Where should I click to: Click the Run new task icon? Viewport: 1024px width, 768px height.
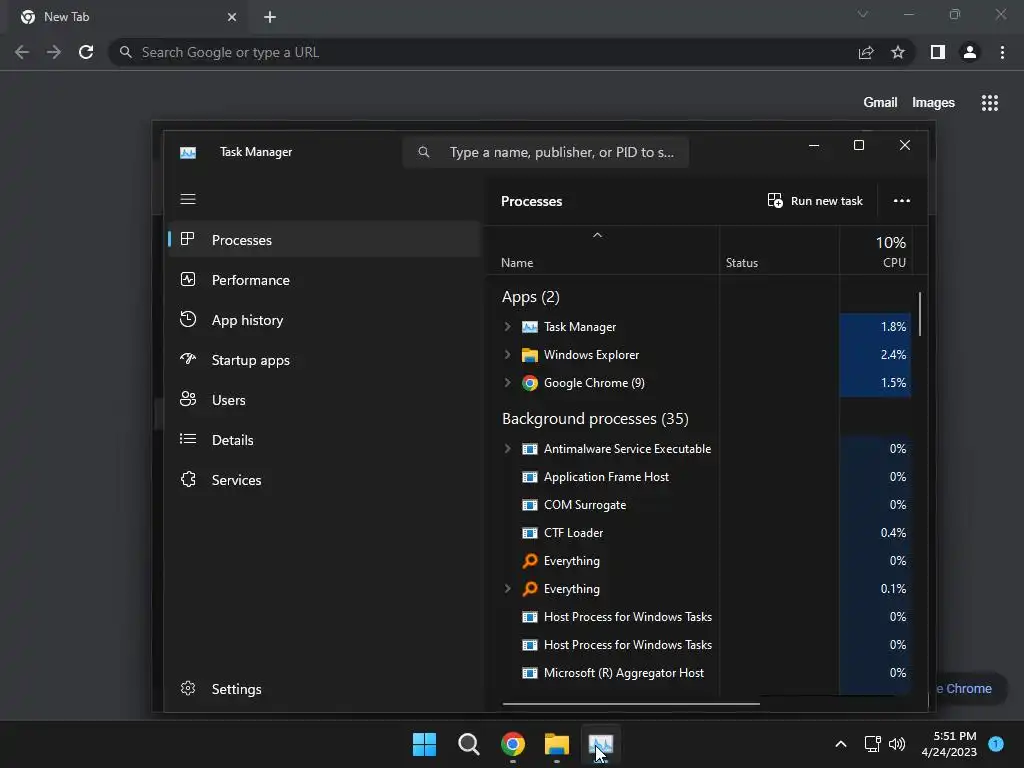(775, 200)
